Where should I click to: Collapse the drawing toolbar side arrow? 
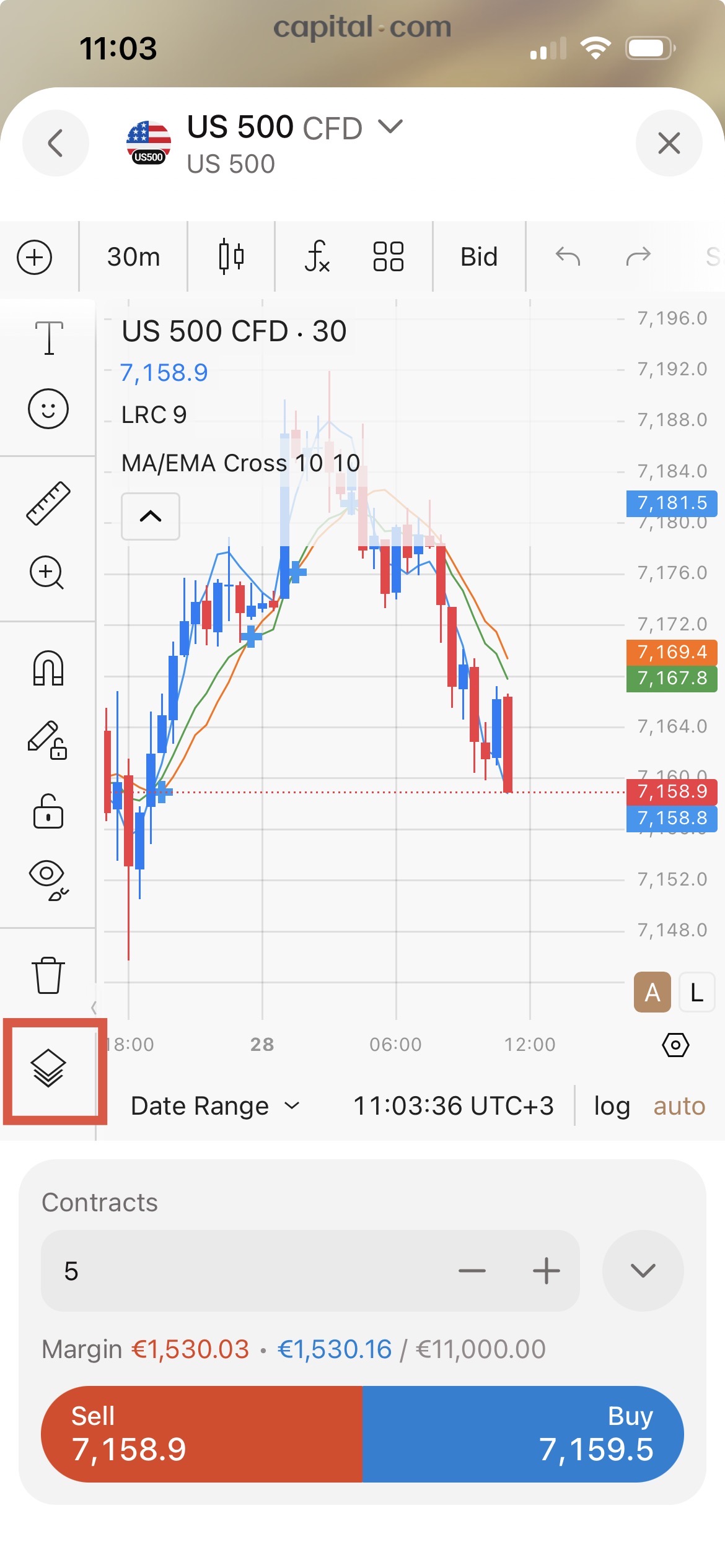(x=94, y=1008)
